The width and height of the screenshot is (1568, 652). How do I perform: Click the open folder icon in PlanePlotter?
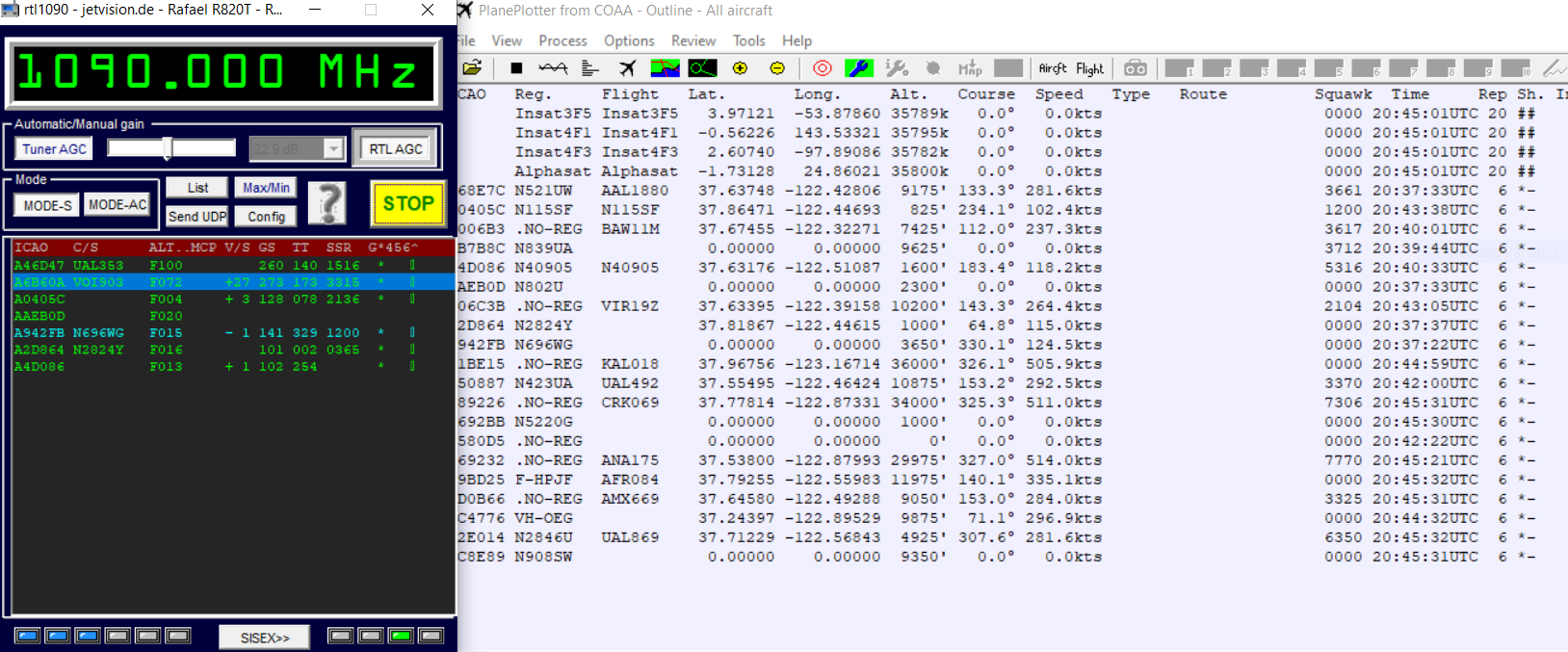472,68
